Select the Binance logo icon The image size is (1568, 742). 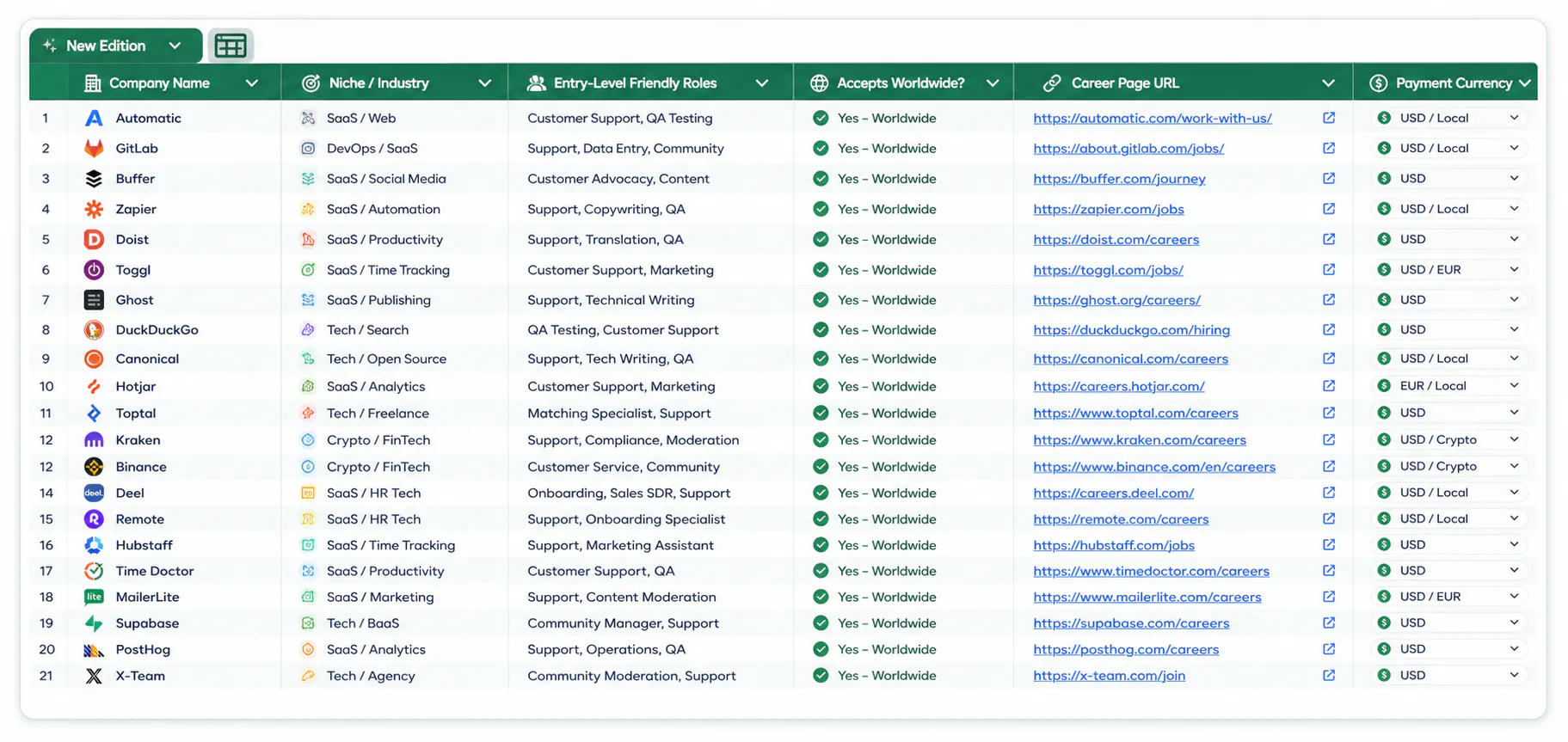pyautogui.click(x=94, y=466)
